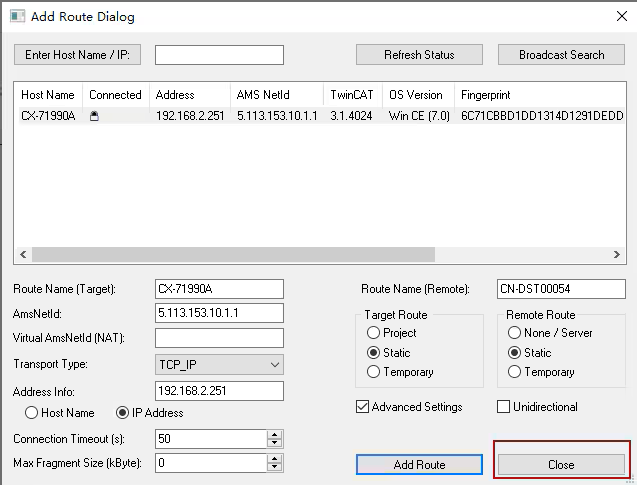This screenshot has height=485, width=637.
Task: Enable the Unidirectional checkbox
Action: tap(504, 407)
